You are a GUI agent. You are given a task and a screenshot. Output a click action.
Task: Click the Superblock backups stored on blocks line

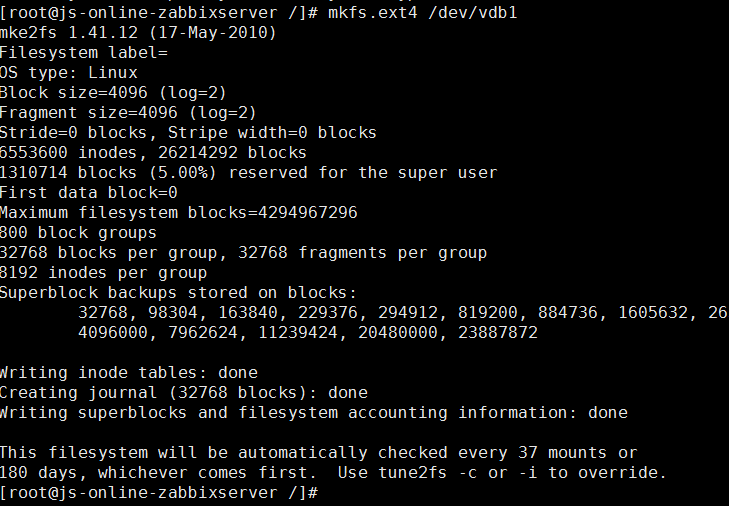[179, 293]
